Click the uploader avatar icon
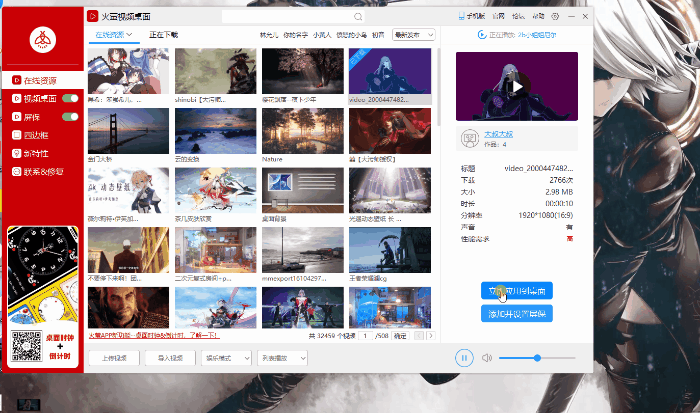This screenshot has width=700, height=413. pos(468,137)
